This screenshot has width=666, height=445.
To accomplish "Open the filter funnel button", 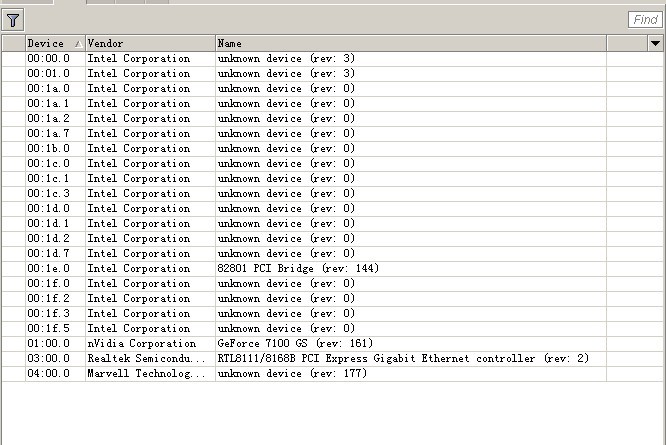I will click(13, 20).
